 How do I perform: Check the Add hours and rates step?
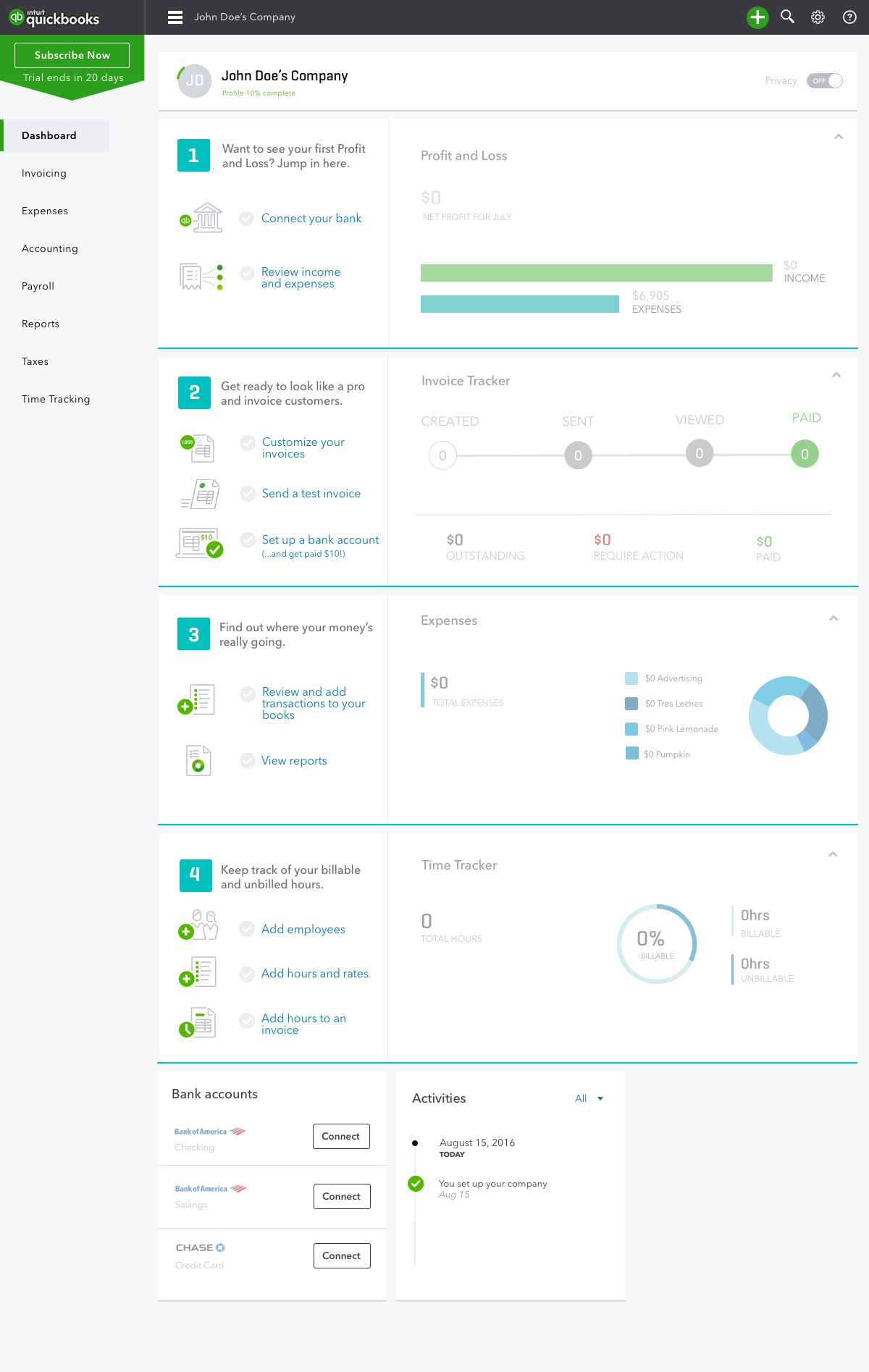(247, 973)
